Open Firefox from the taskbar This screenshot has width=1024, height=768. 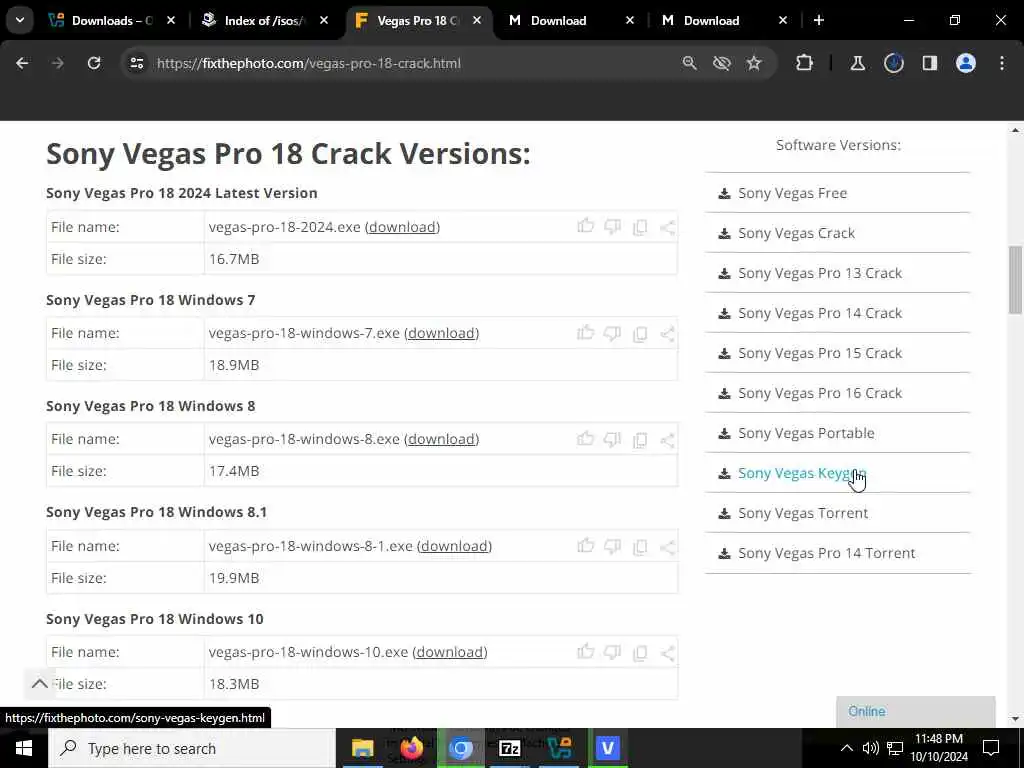point(411,748)
